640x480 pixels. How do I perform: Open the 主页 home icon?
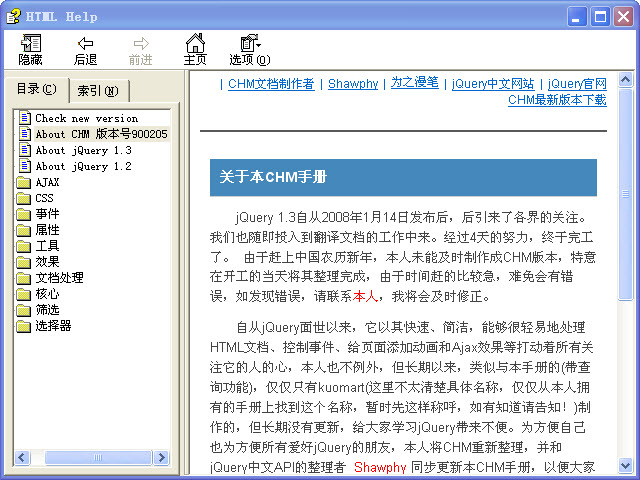pyautogui.click(x=195, y=43)
